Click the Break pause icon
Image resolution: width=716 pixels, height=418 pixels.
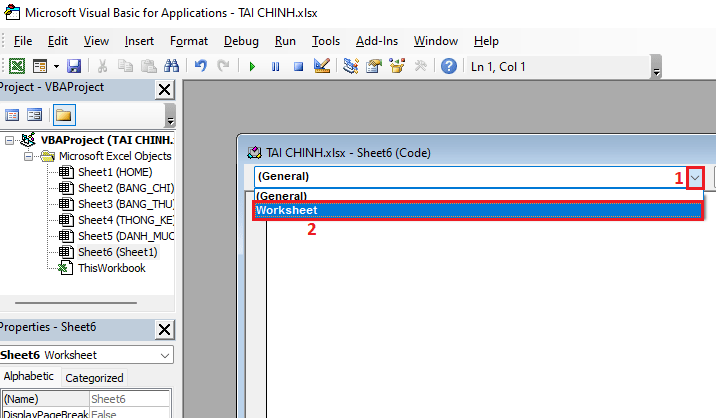click(275, 67)
